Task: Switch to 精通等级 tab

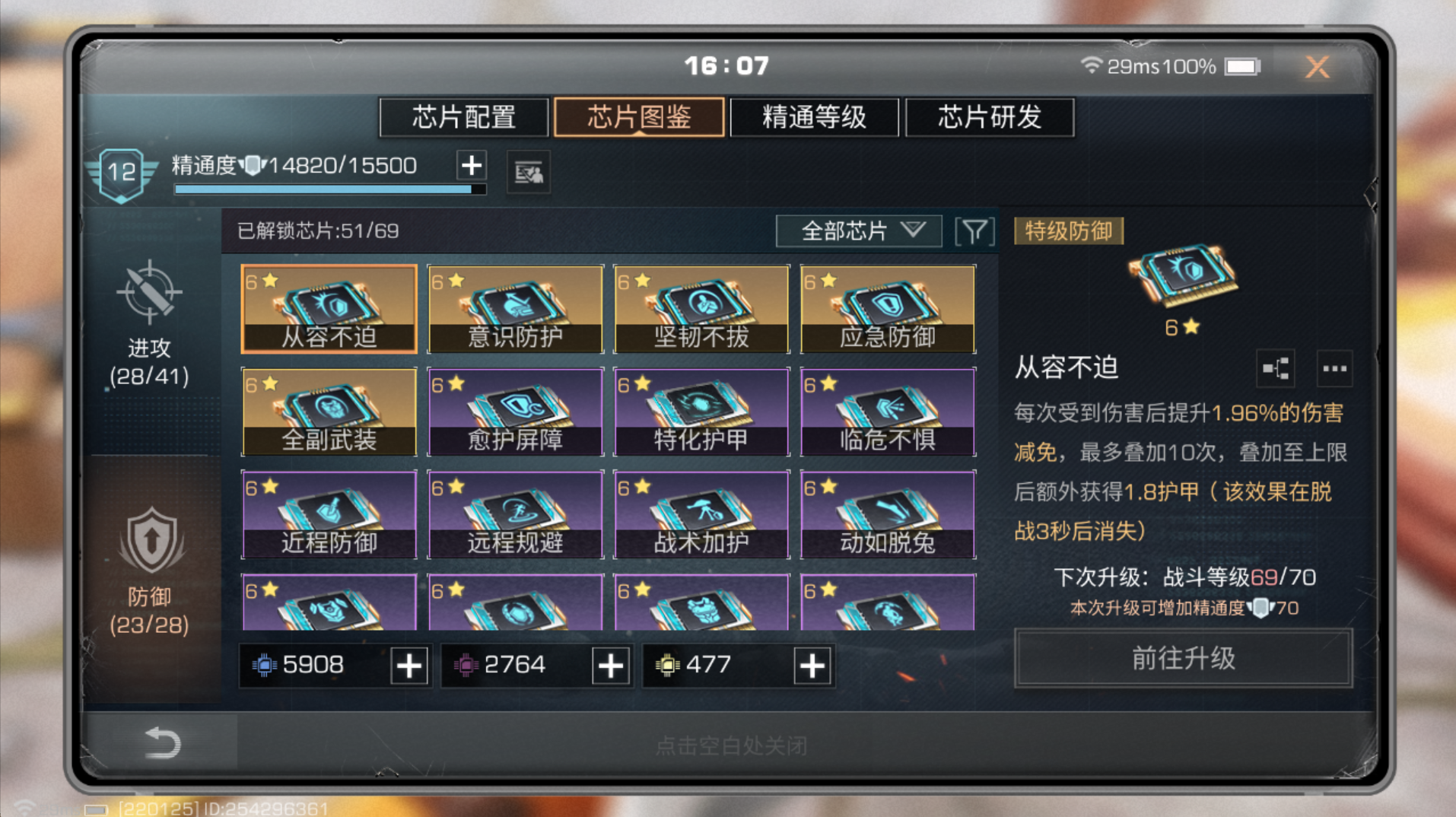Action: 815,117
